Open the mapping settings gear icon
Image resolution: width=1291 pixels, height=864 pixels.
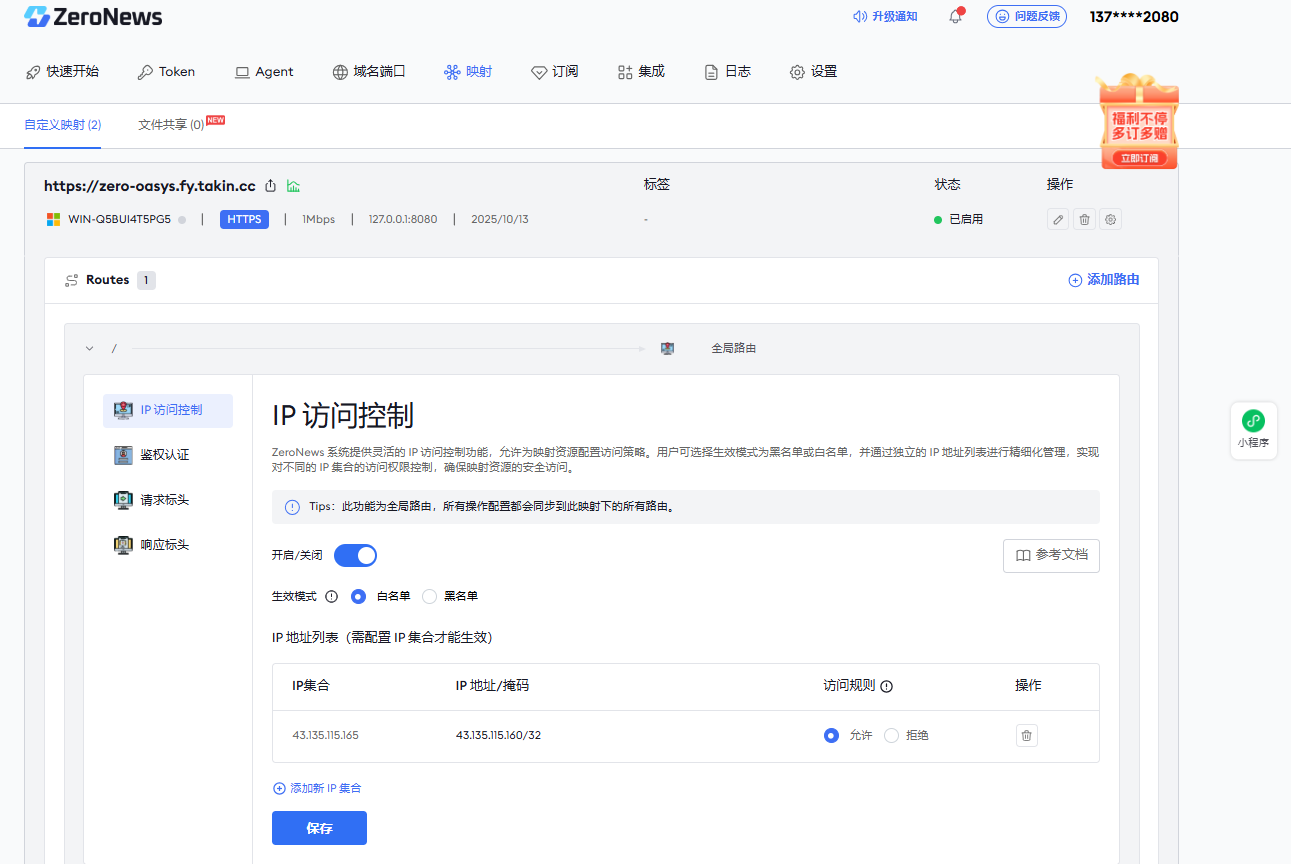click(1110, 219)
